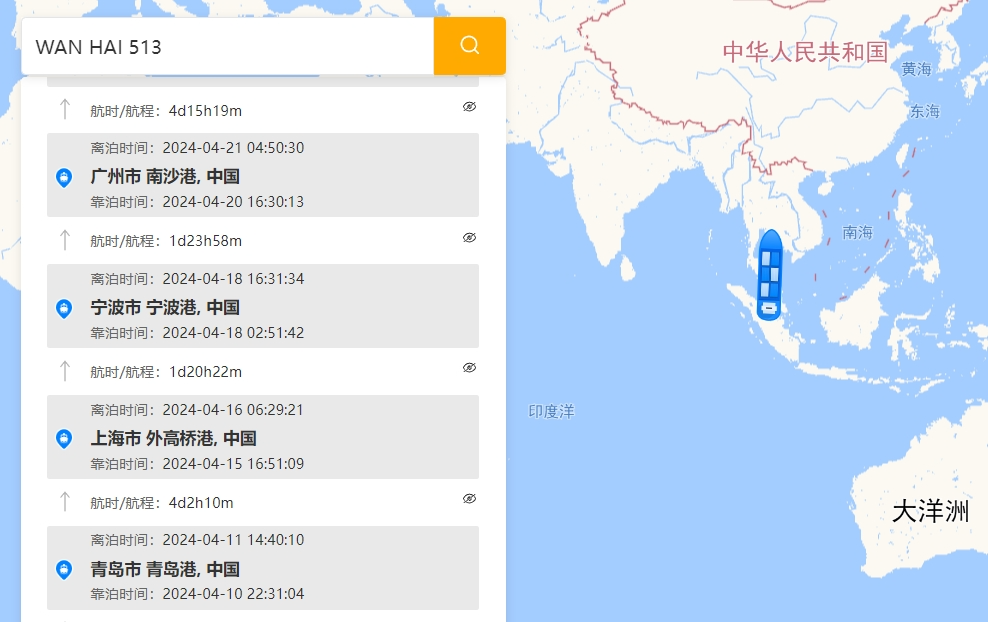Toggle eye icon for 1d23h58m voyage leg
988x622 pixels.
pyautogui.click(x=469, y=238)
